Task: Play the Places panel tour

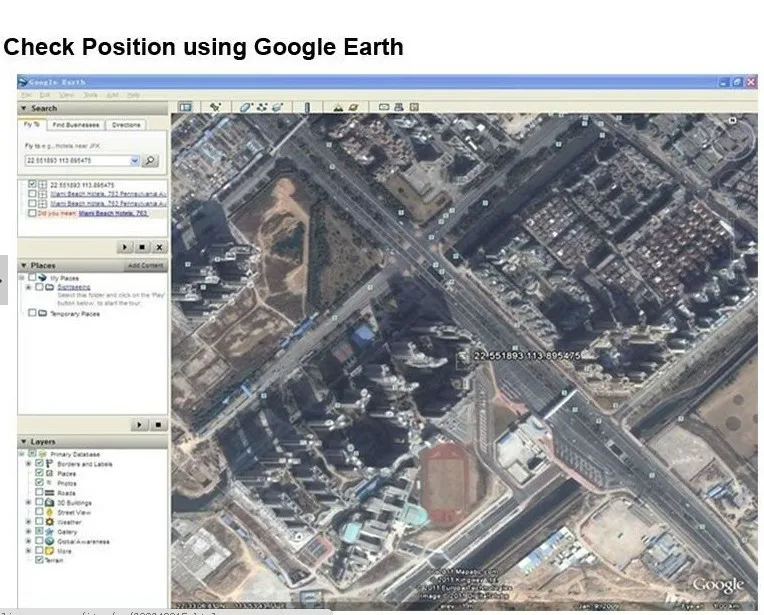Action: pyautogui.click(x=139, y=424)
